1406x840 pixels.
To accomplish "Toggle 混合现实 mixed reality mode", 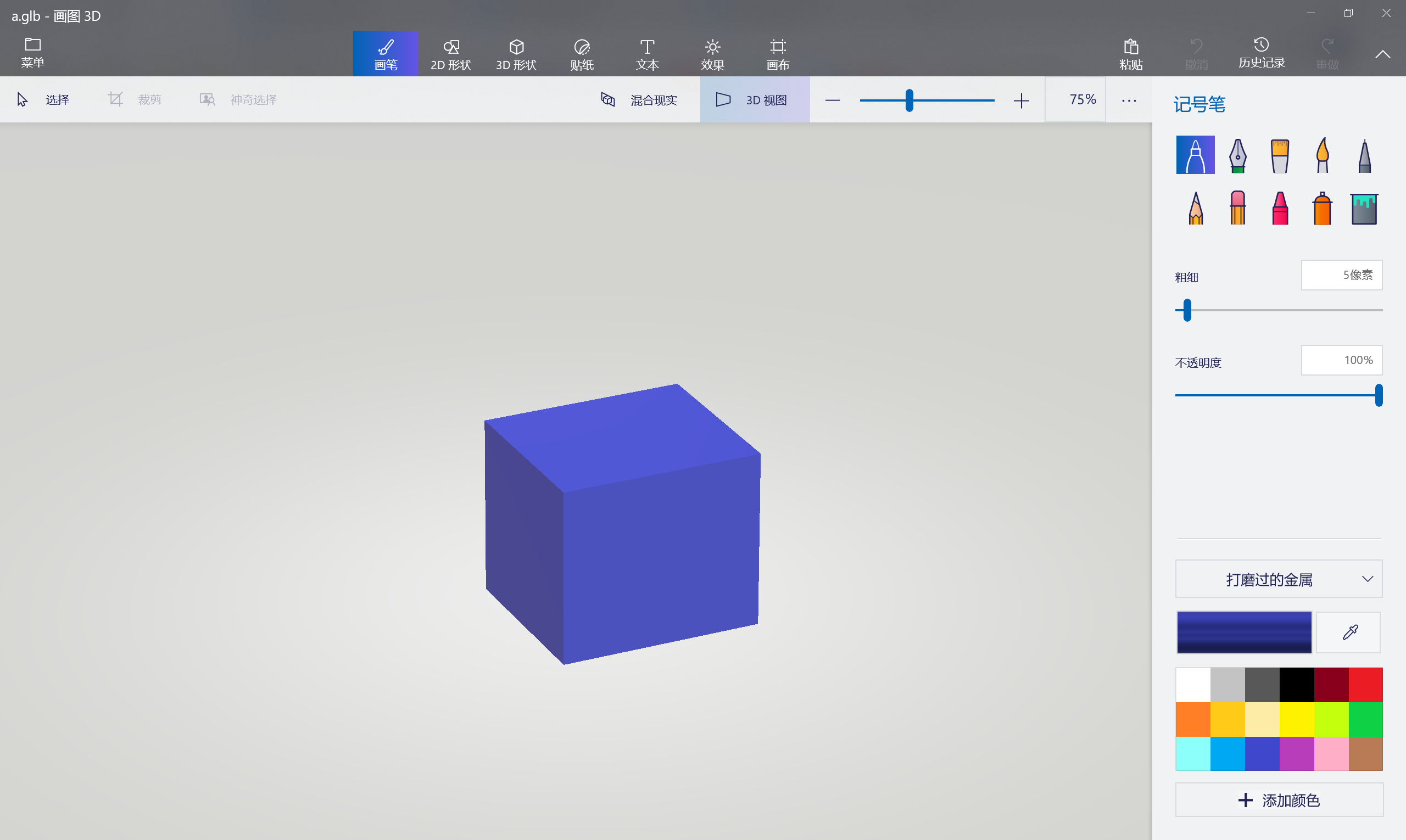I will click(x=639, y=100).
